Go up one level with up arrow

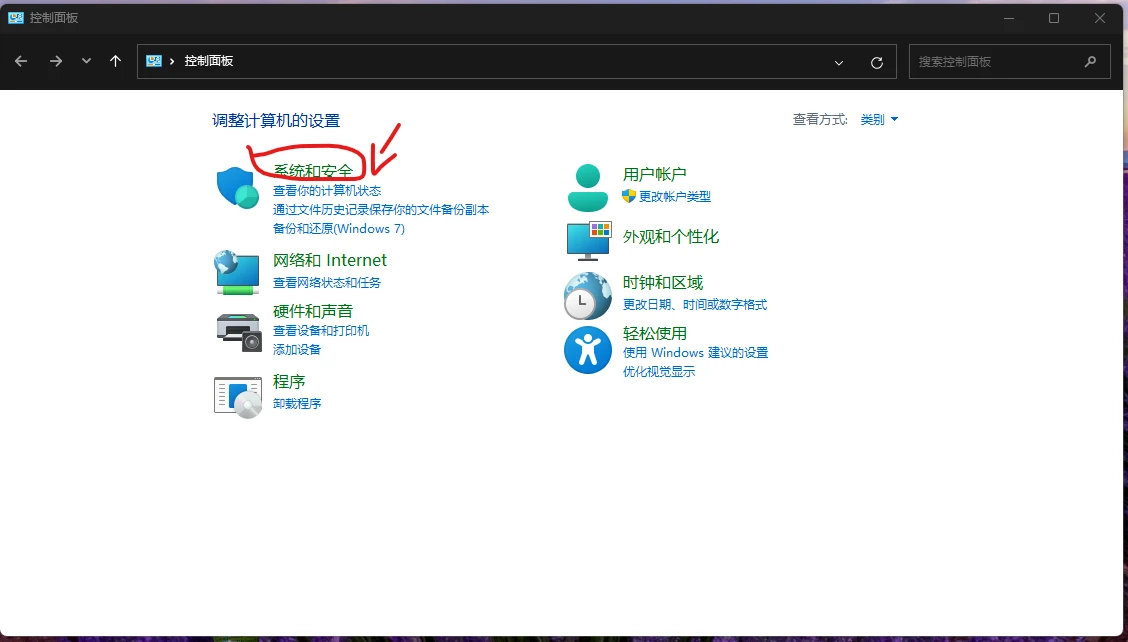115,61
